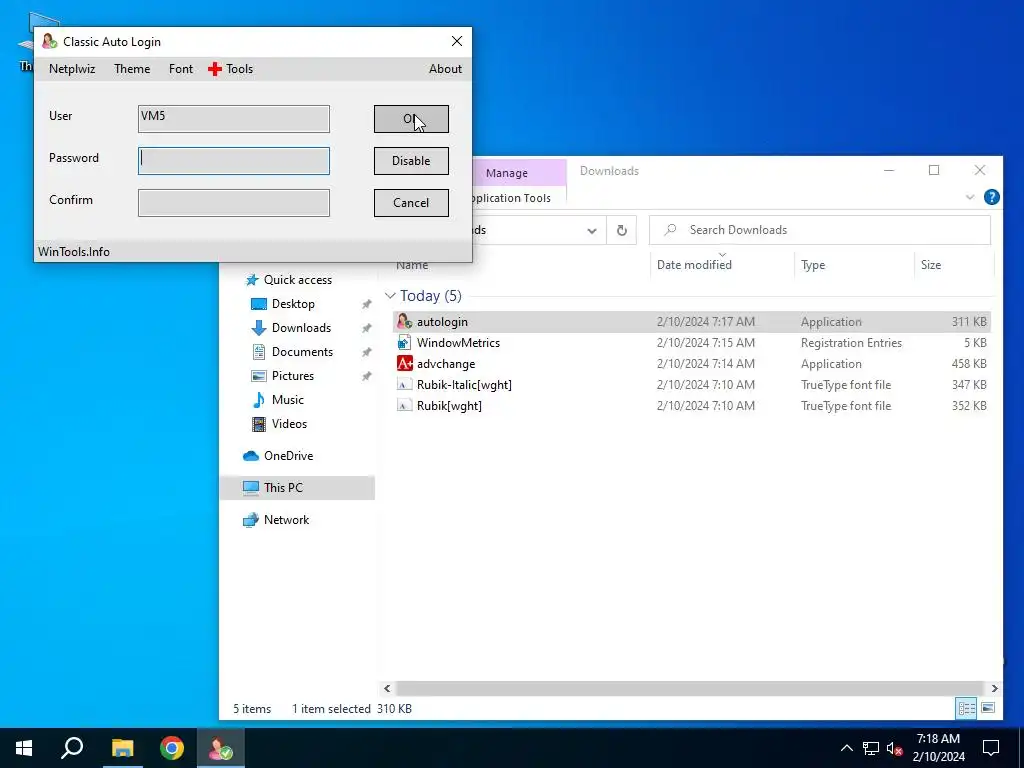
Task: Focus the Confirm password field
Action: pos(234,202)
